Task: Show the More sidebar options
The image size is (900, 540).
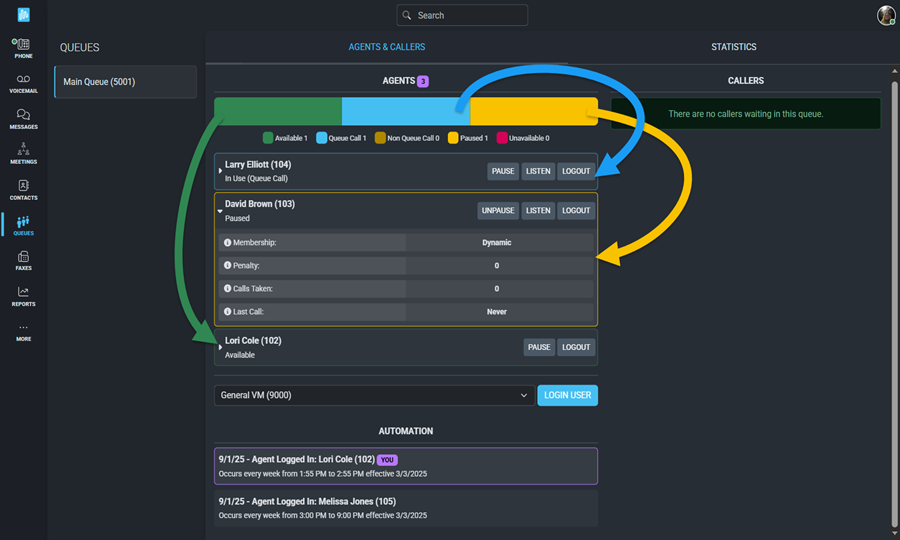Action: click(x=23, y=332)
